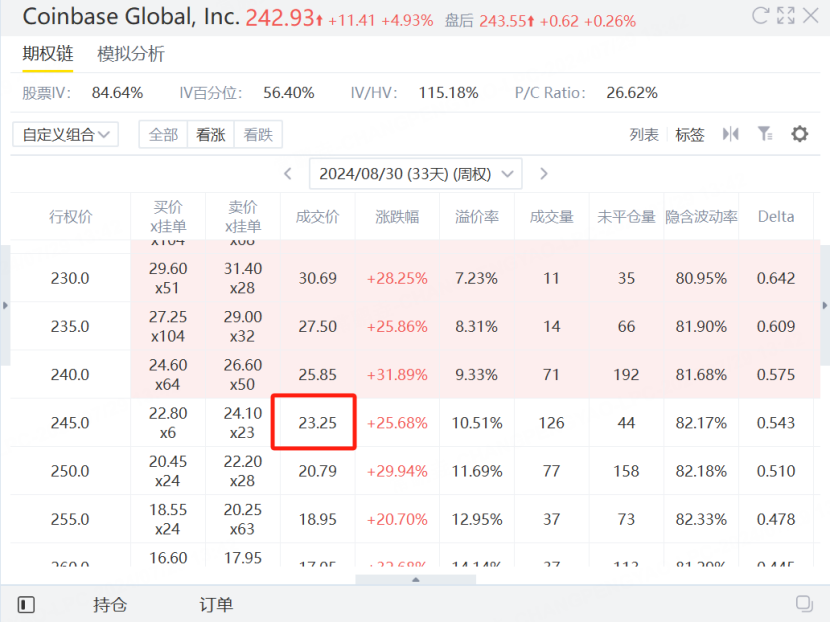
Task: Click implied volatility 82.18% cell
Action: click(x=701, y=471)
